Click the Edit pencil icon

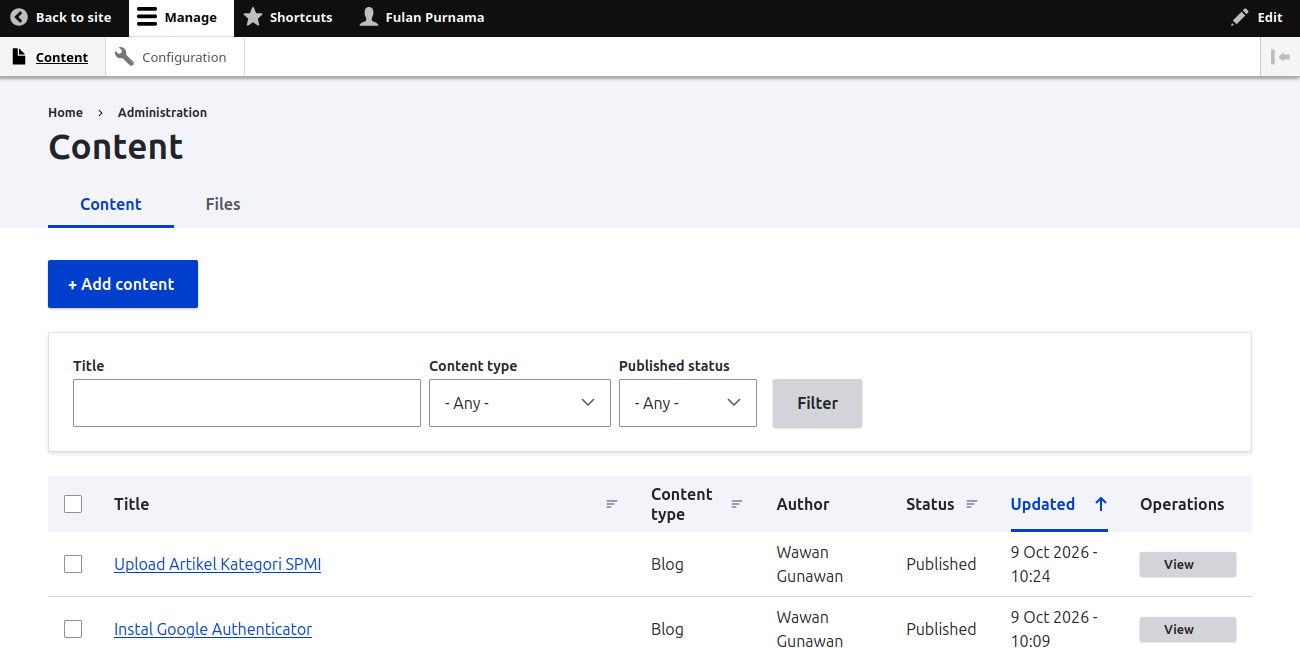tap(1240, 17)
